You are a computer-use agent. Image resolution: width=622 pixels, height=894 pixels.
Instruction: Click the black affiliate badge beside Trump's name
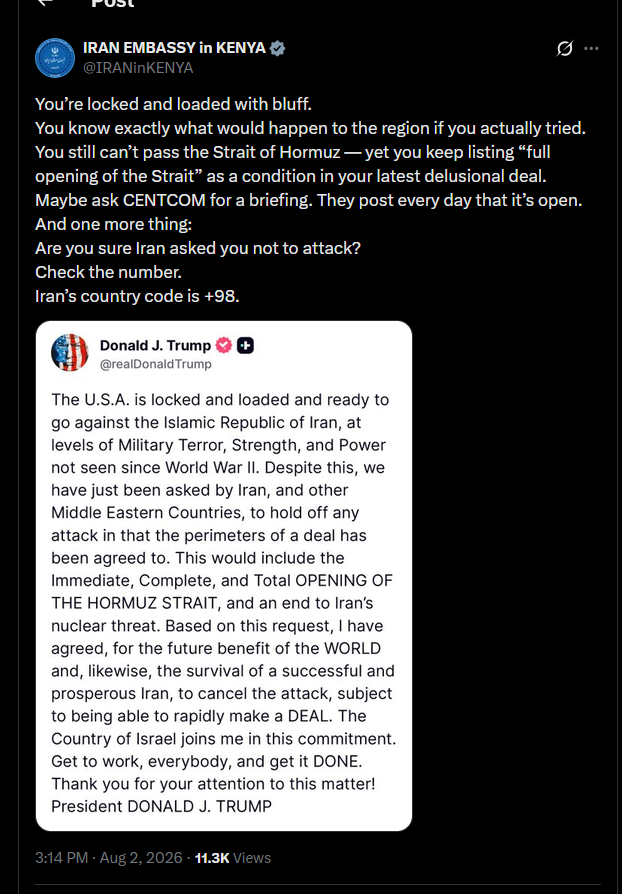[245, 346]
